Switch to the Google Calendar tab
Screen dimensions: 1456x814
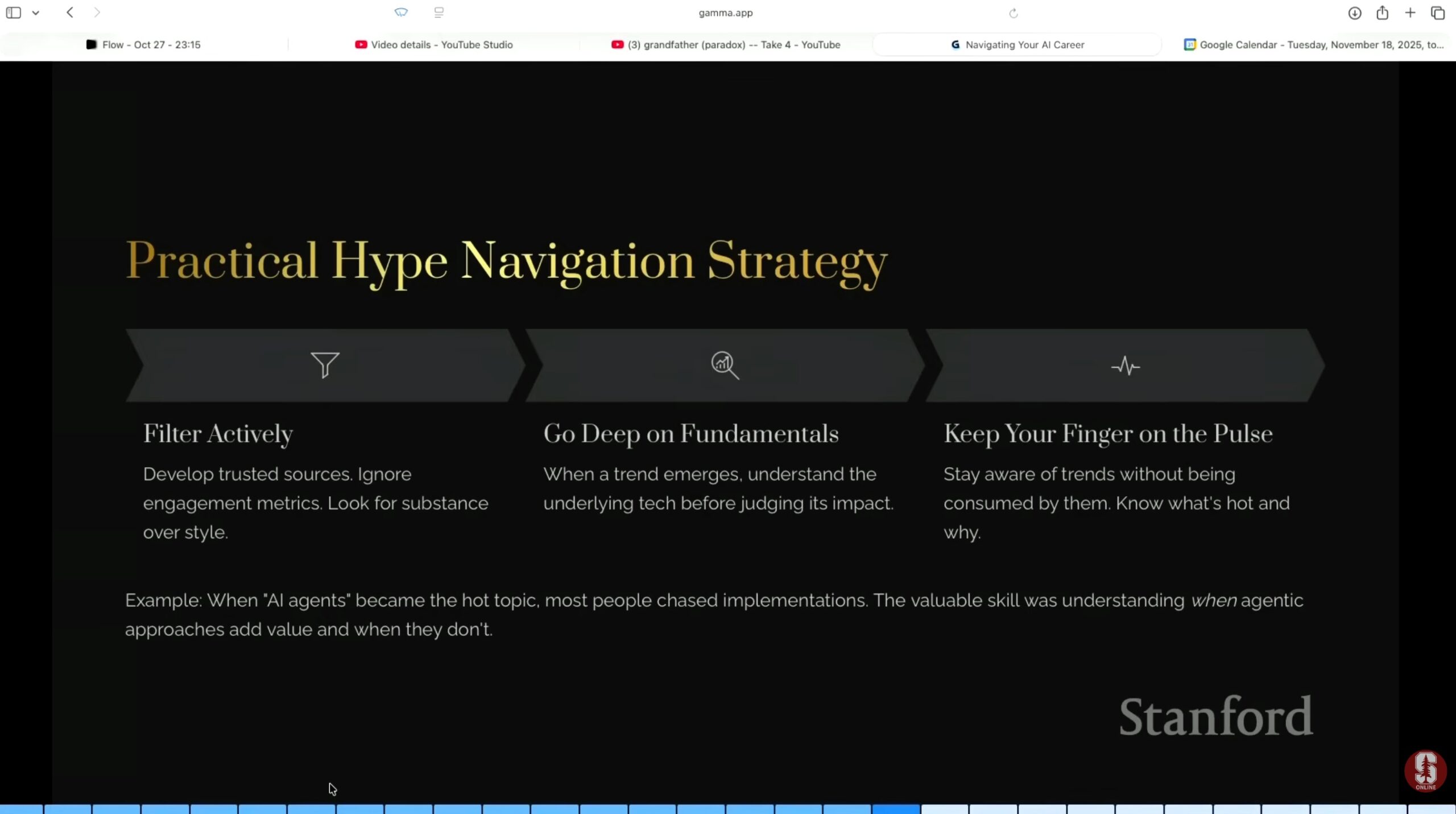(1314, 44)
